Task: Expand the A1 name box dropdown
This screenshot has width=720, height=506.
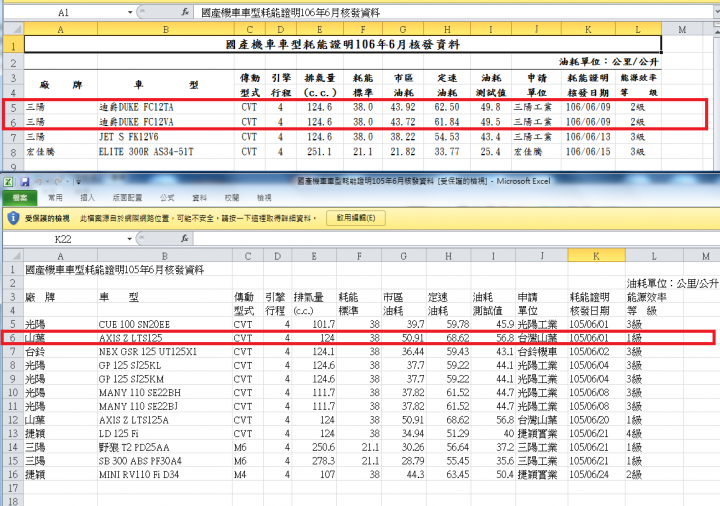Action: click(x=129, y=12)
